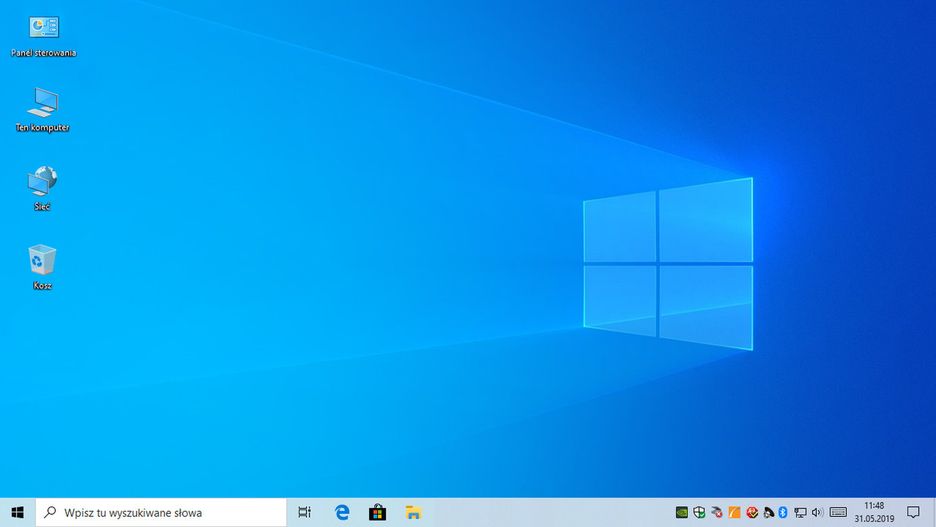This screenshot has width=936, height=527.
Task: Open Task View from the taskbar
Action: pyautogui.click(x=305, y=512)
